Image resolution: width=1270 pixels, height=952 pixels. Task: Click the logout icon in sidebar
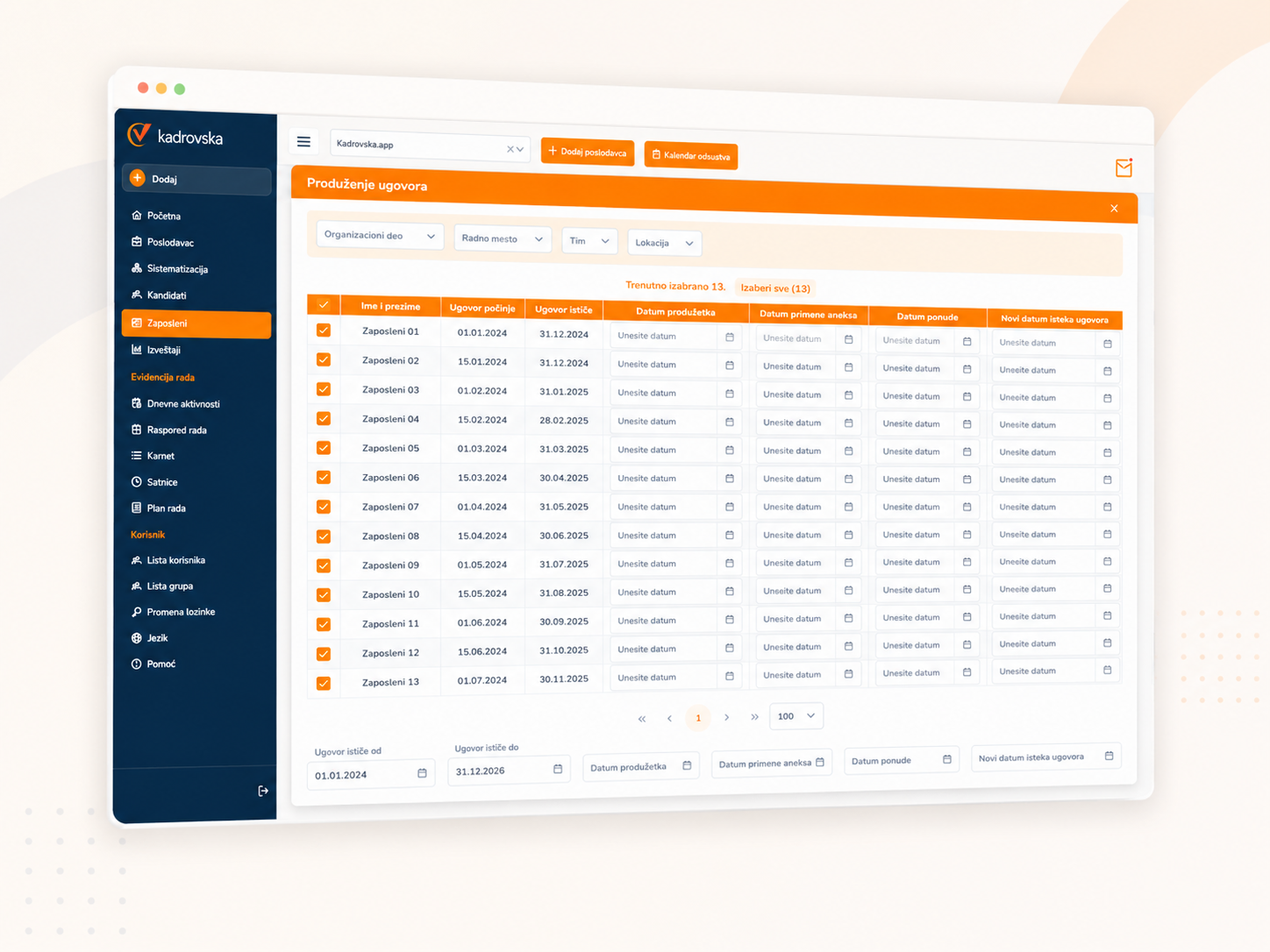[263, 791]
